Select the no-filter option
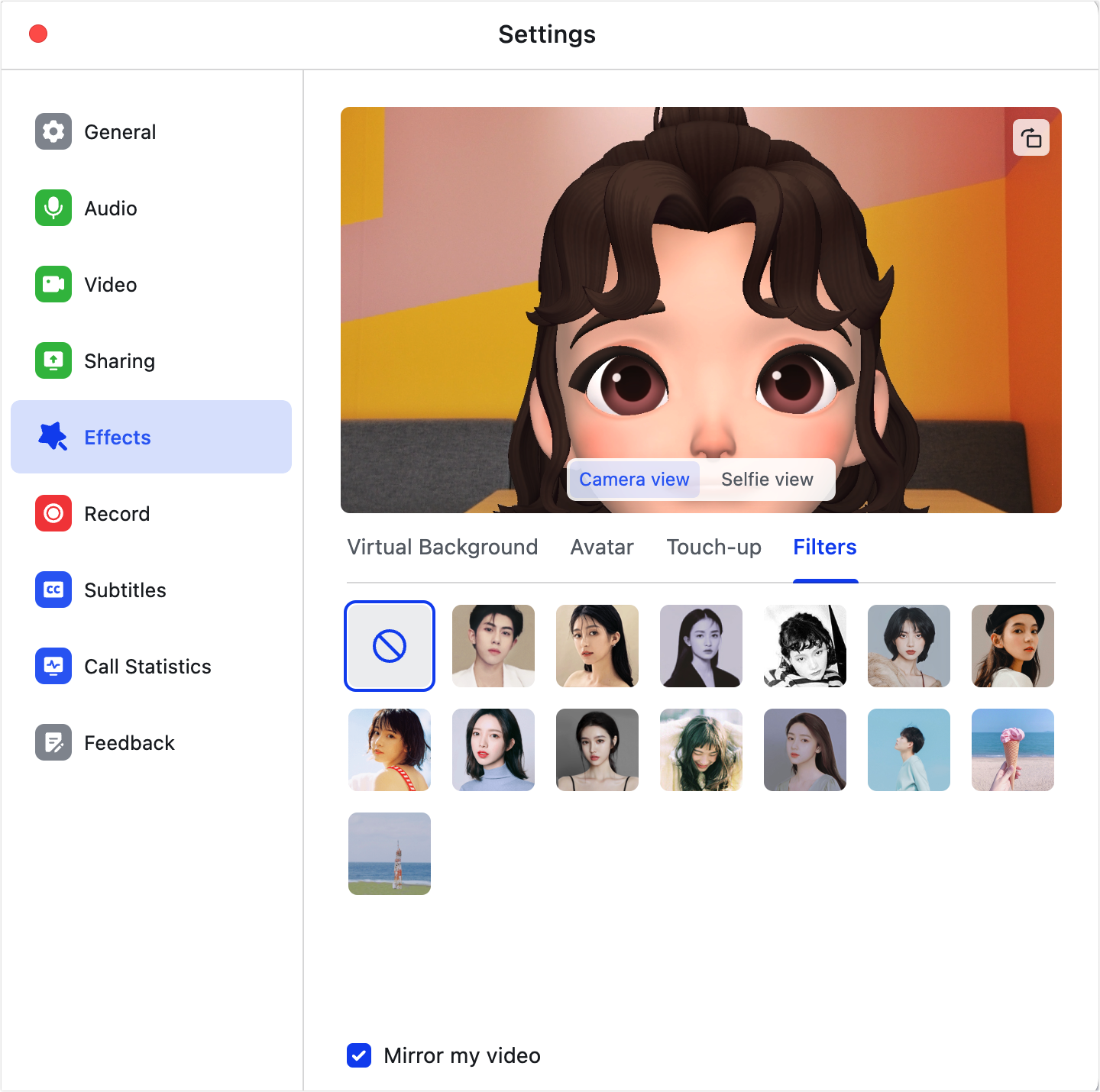1100x1092 pixels. pos(390,646)
